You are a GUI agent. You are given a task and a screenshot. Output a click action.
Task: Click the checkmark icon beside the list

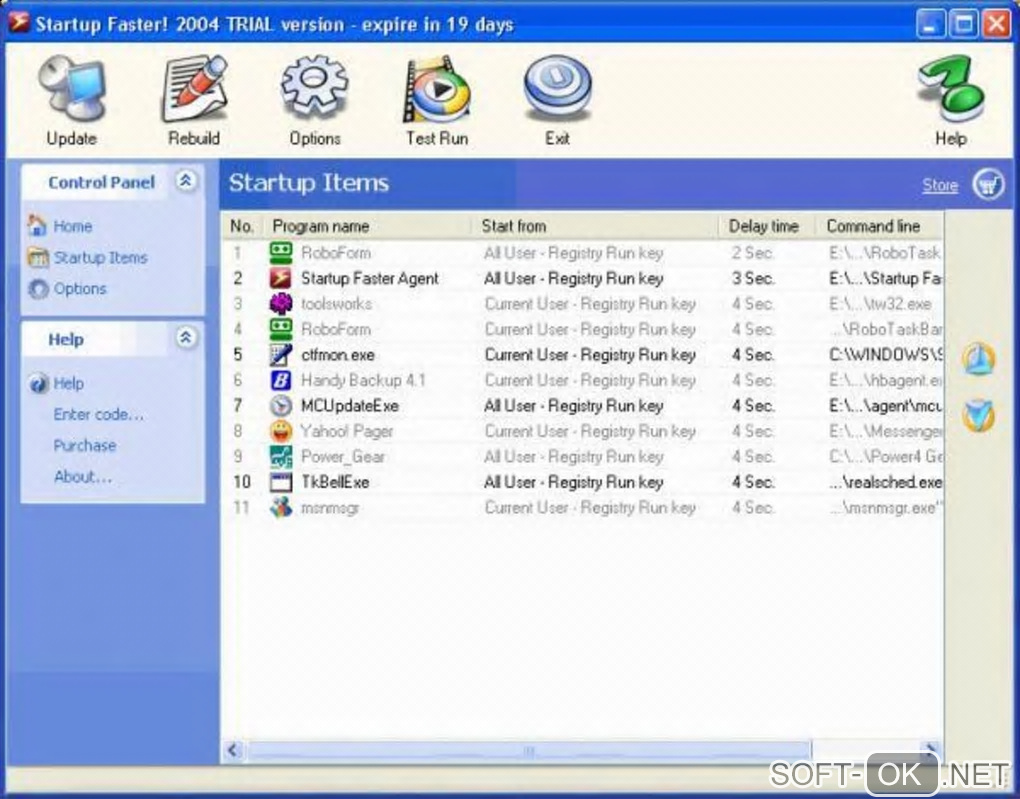tap(978, 416)
